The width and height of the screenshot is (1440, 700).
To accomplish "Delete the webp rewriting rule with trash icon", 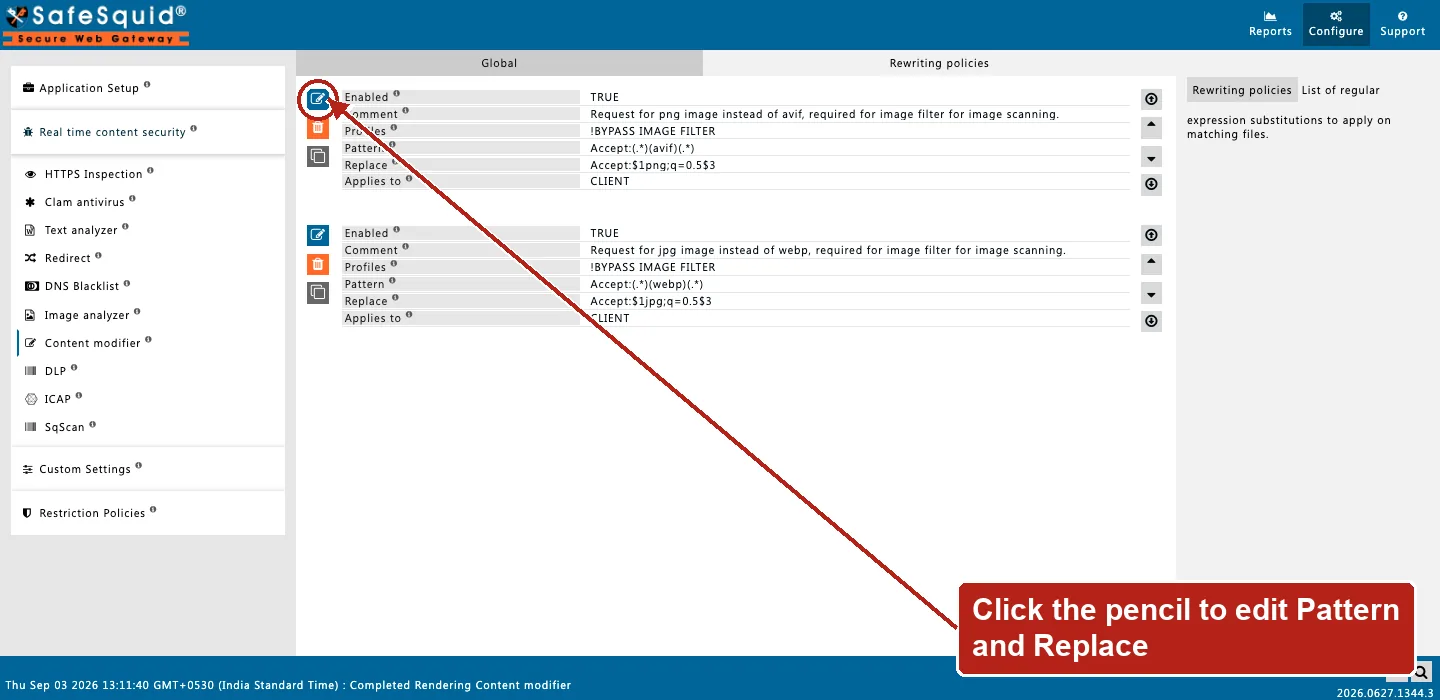I will coord(318,264).
